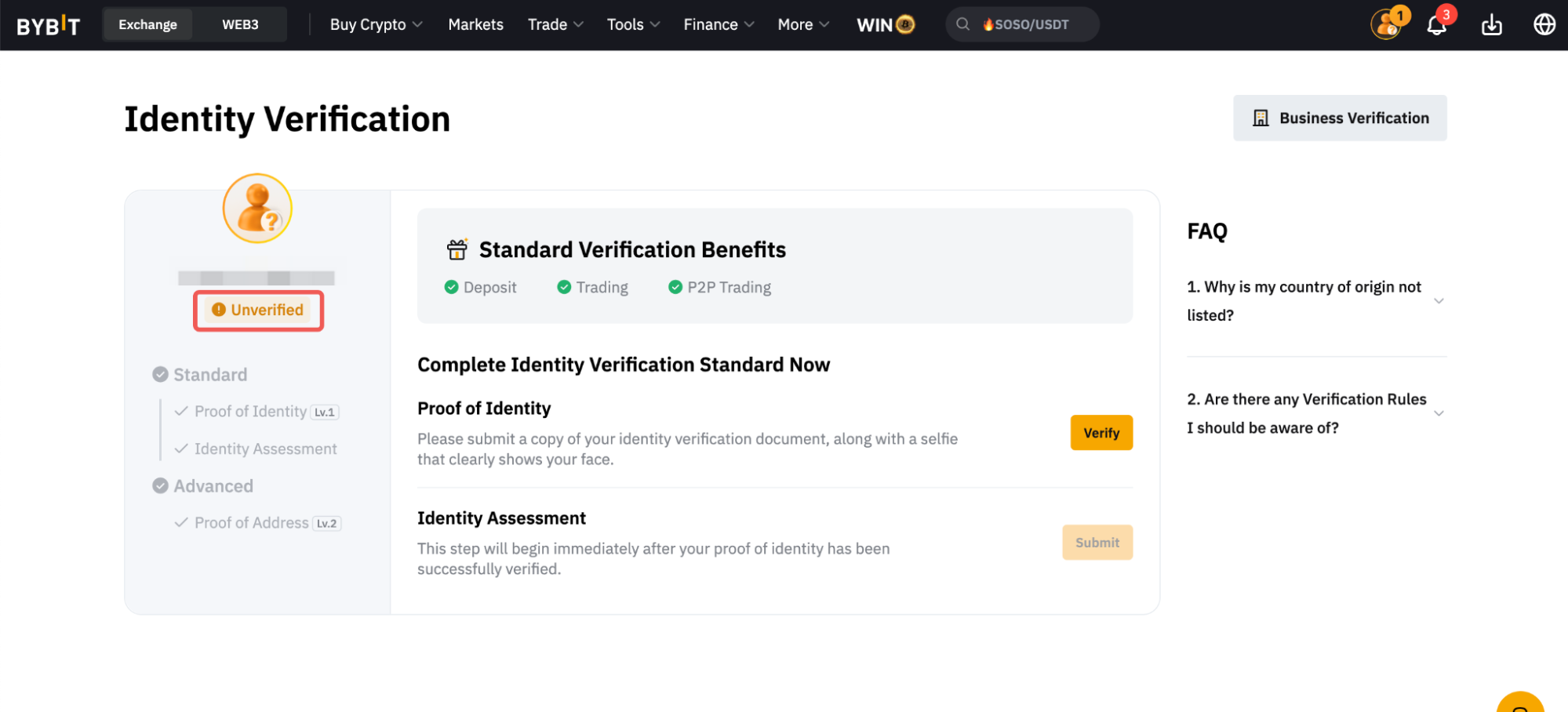Expand the Buy Crypto dropdown
The height and width of the screenshot is (712, 1568).
tap(376, 25)
